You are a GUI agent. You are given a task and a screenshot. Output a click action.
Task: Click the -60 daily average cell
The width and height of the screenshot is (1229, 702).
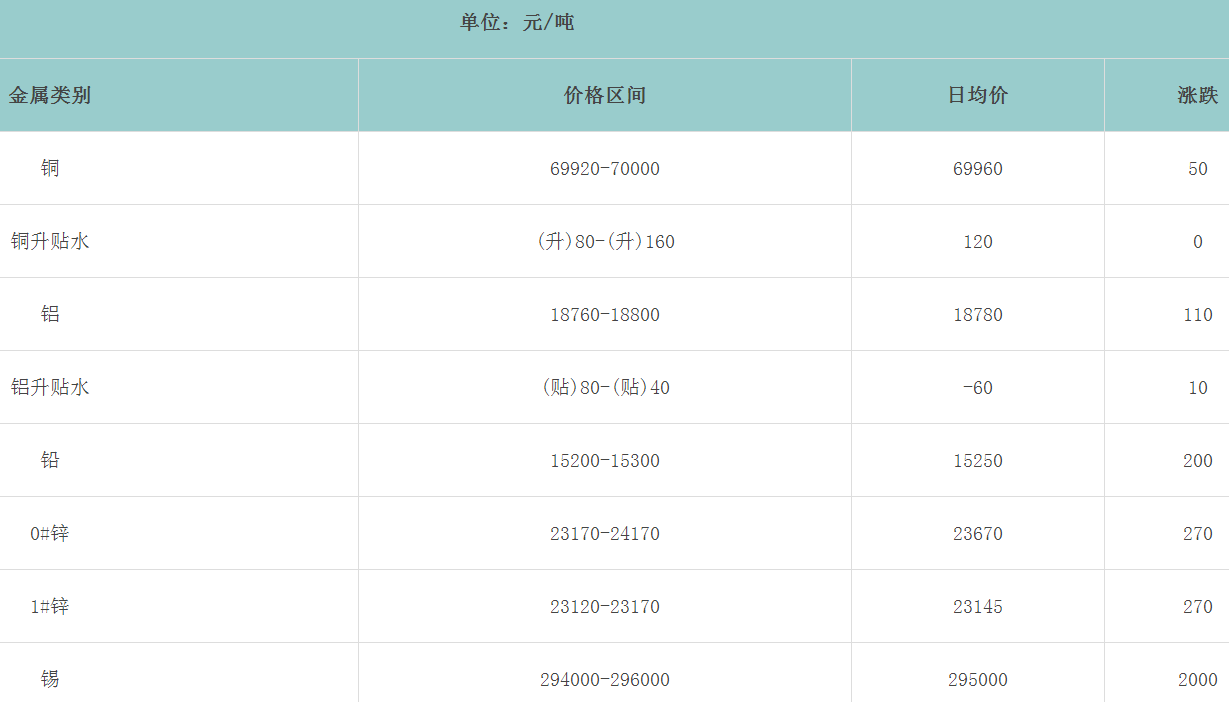[x=977, y=388]
